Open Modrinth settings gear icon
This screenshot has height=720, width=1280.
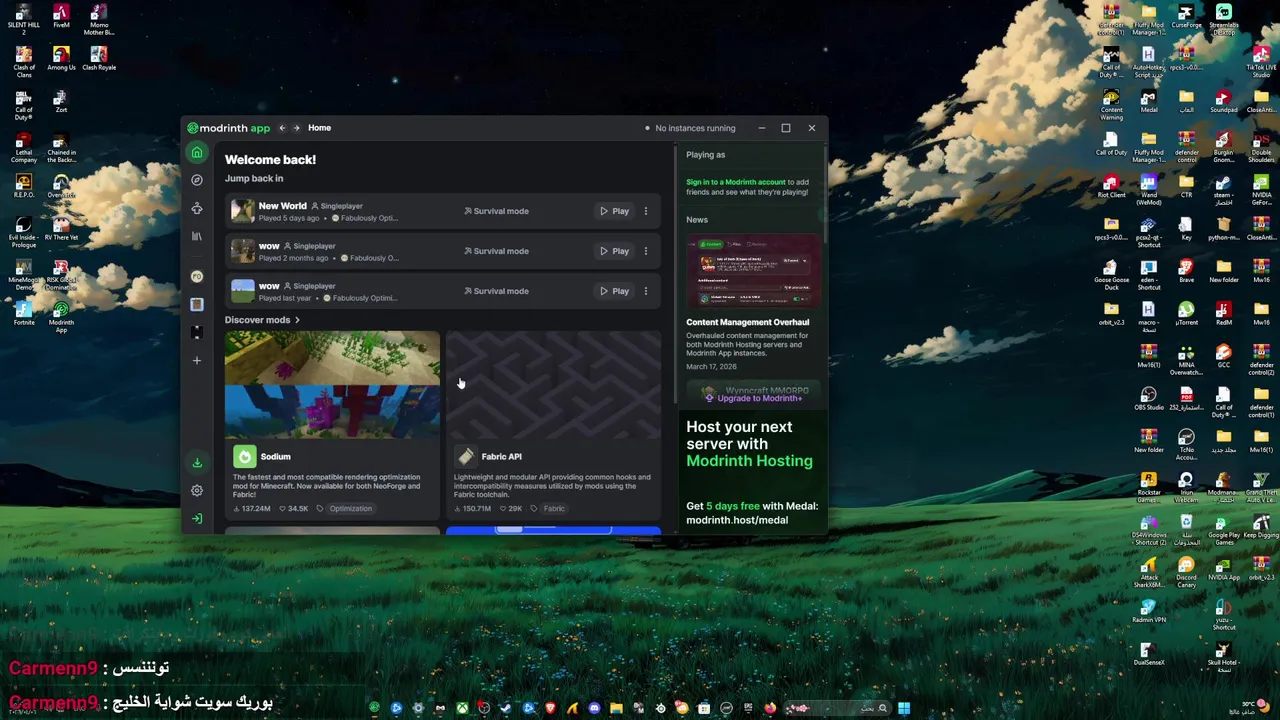click(197, 491)
